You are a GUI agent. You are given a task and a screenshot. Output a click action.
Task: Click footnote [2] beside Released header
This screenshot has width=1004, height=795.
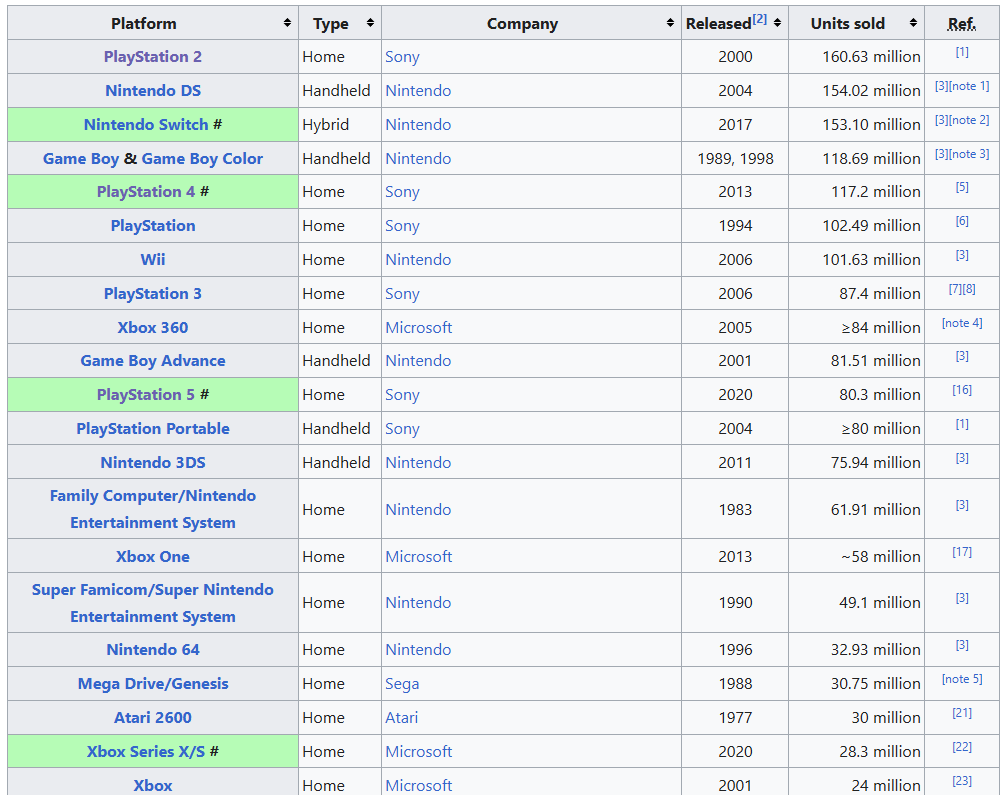coord(760,19)
